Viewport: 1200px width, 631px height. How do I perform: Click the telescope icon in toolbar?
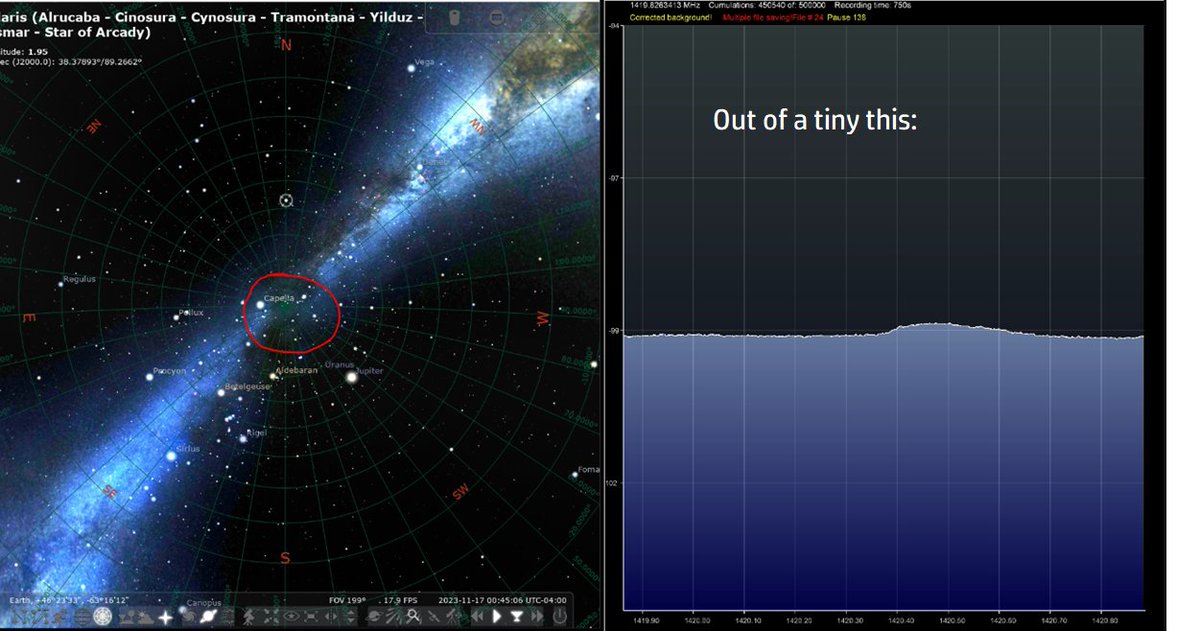(452, 617)
